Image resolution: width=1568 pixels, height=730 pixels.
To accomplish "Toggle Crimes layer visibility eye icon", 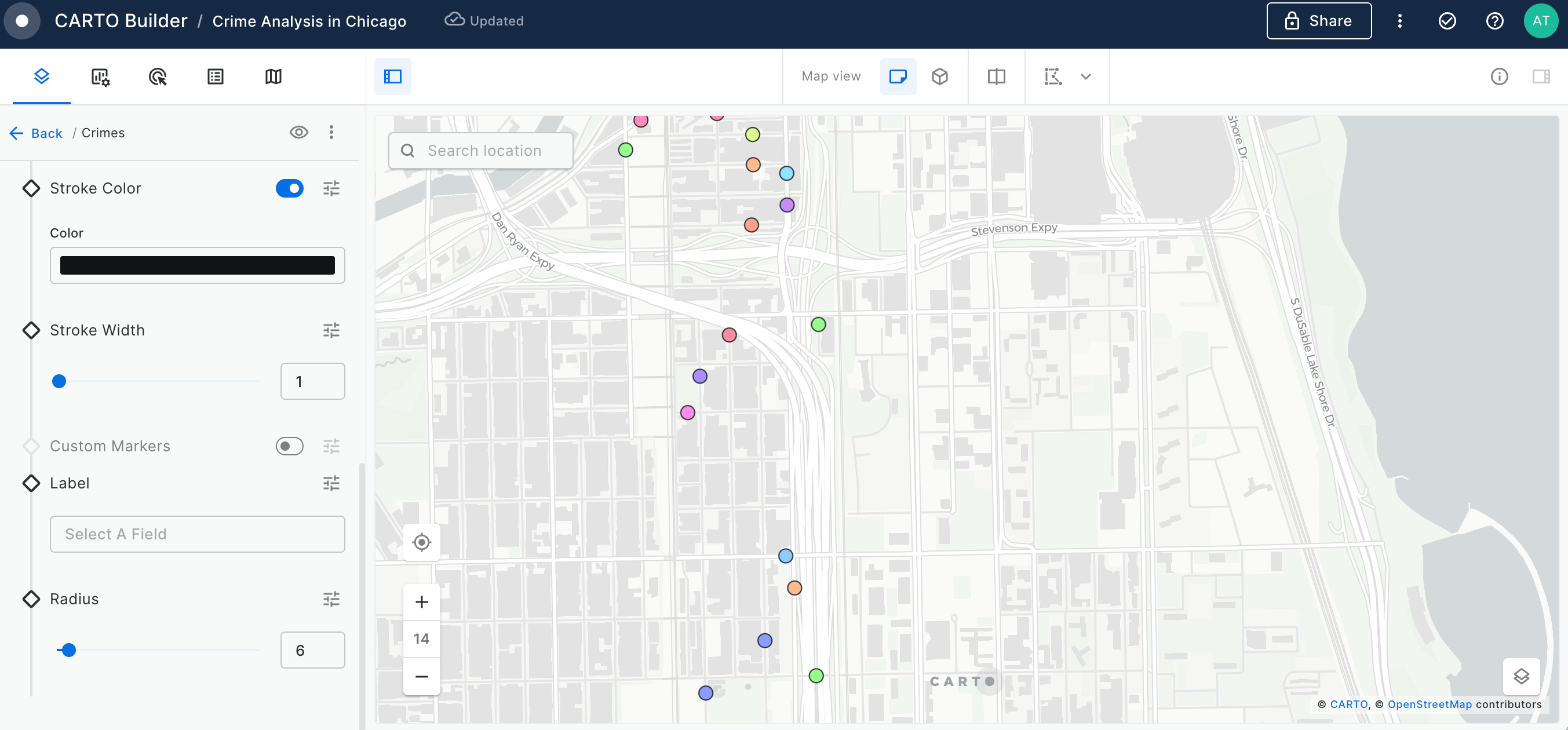I will [x=299, y=132].
